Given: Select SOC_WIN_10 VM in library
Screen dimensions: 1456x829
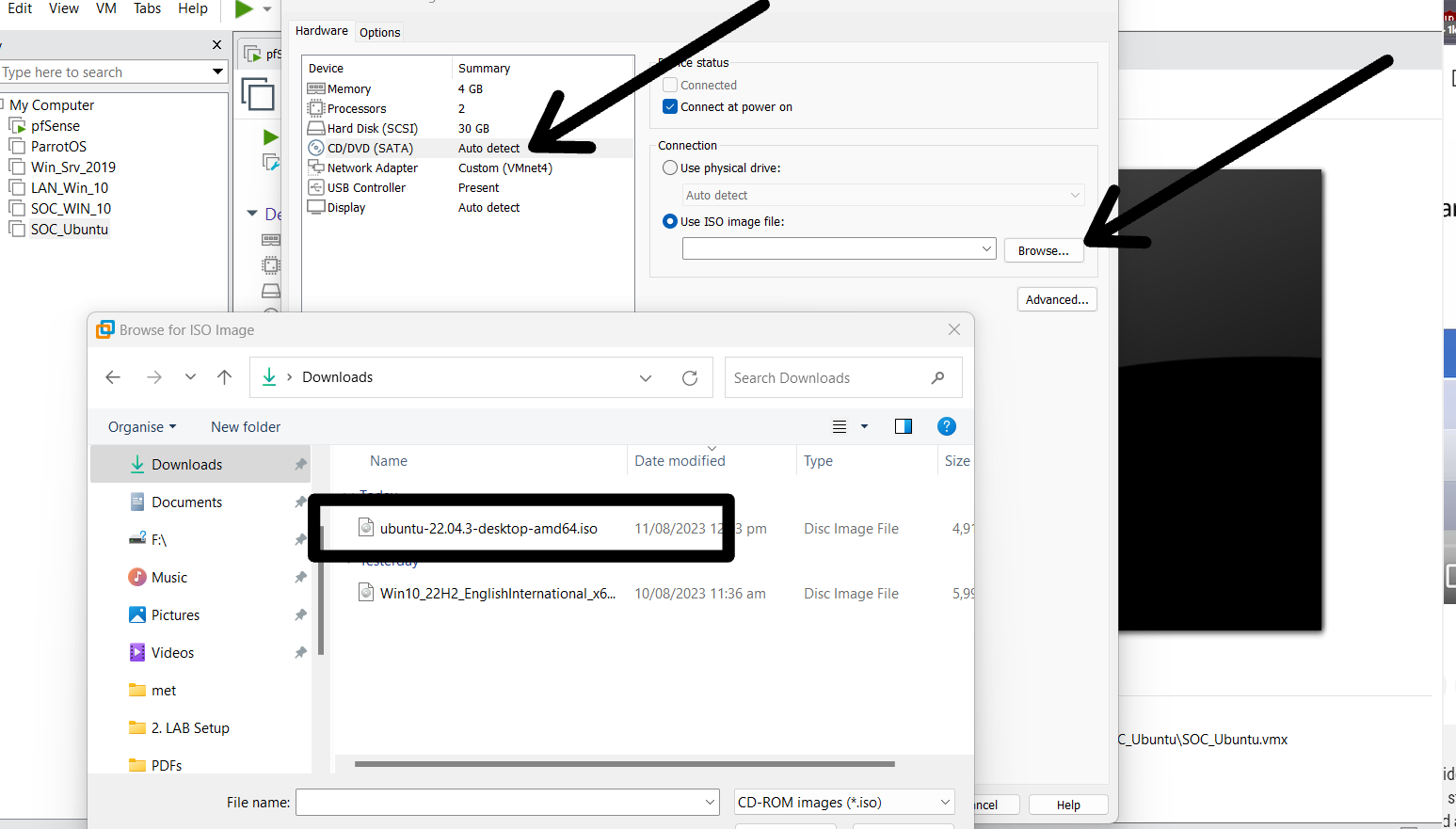Looking at the screenshot, I should point(71,209).
